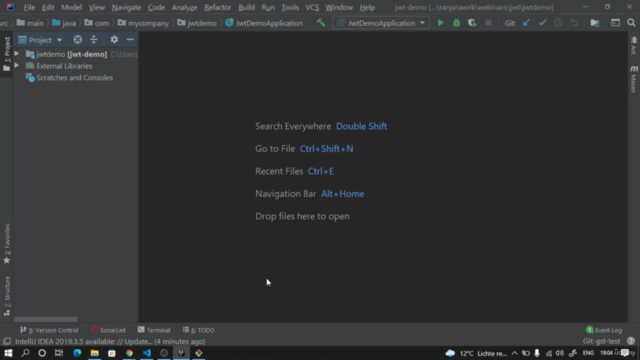The width and height of the screenshot is (640, 360).
Task: Open Project panel settings gear
Action: click(114, 40)
